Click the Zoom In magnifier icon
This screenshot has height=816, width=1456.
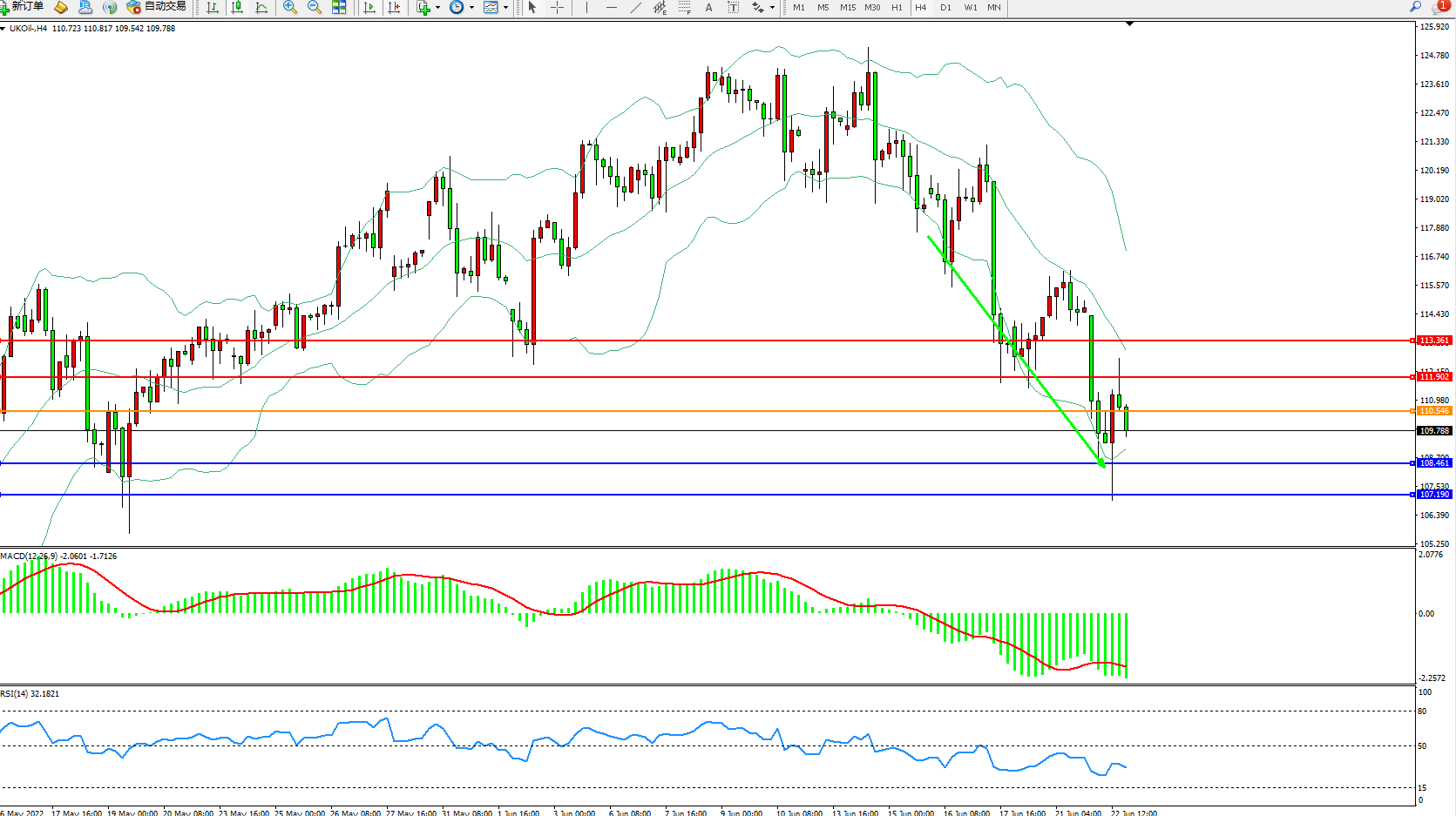[290, 7]
